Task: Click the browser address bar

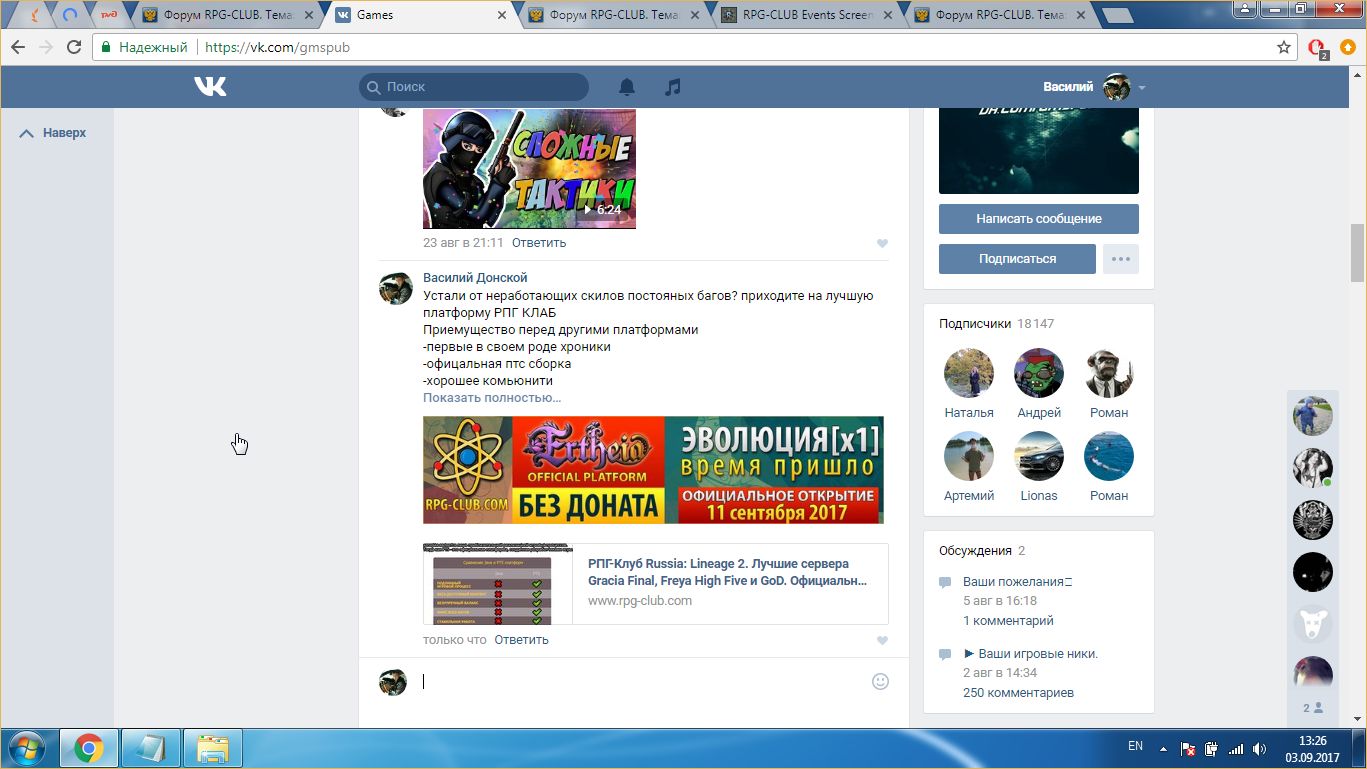Action: pos(693,47)
